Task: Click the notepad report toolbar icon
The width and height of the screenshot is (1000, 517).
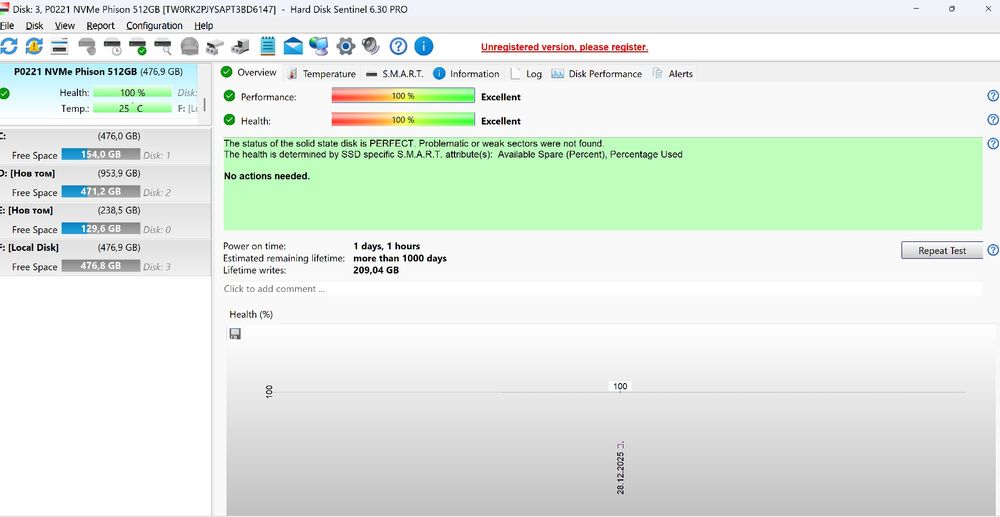Action: point(268,46)
